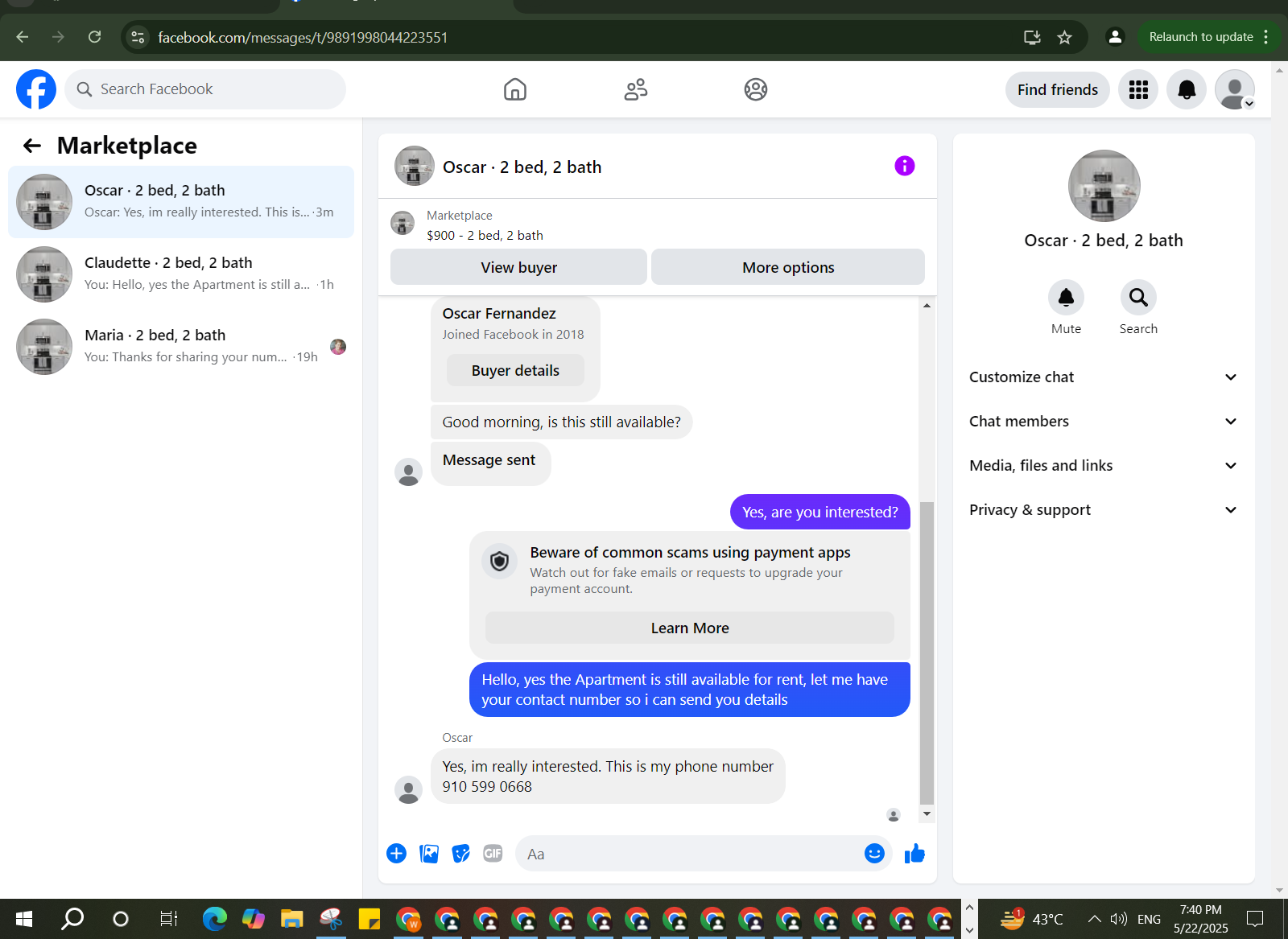Image resolution: width=1288 pixels, height=939 pixels.
Task: Click the browser address bar URL
Action: [303, 37]
